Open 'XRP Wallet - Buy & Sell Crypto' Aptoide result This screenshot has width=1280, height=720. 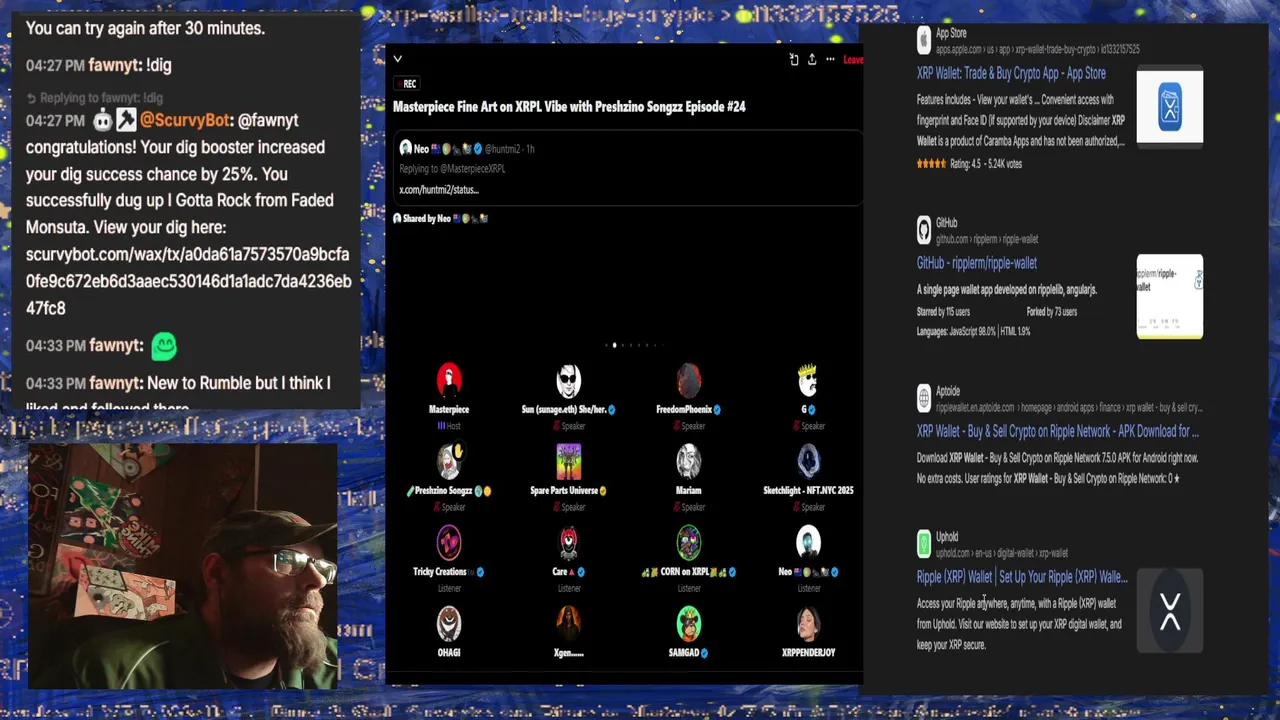[1058, 431]
